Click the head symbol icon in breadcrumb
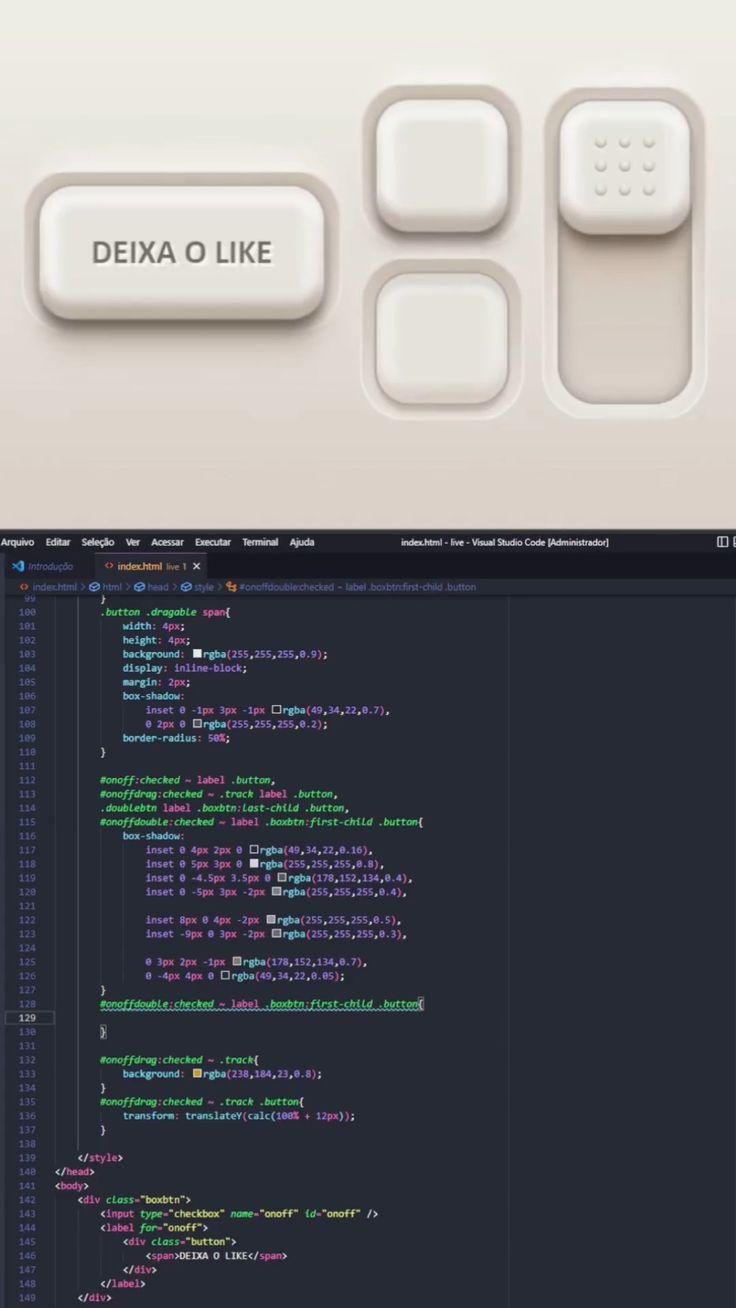This screenshot has width=736, height=1308. pos(139,587)
